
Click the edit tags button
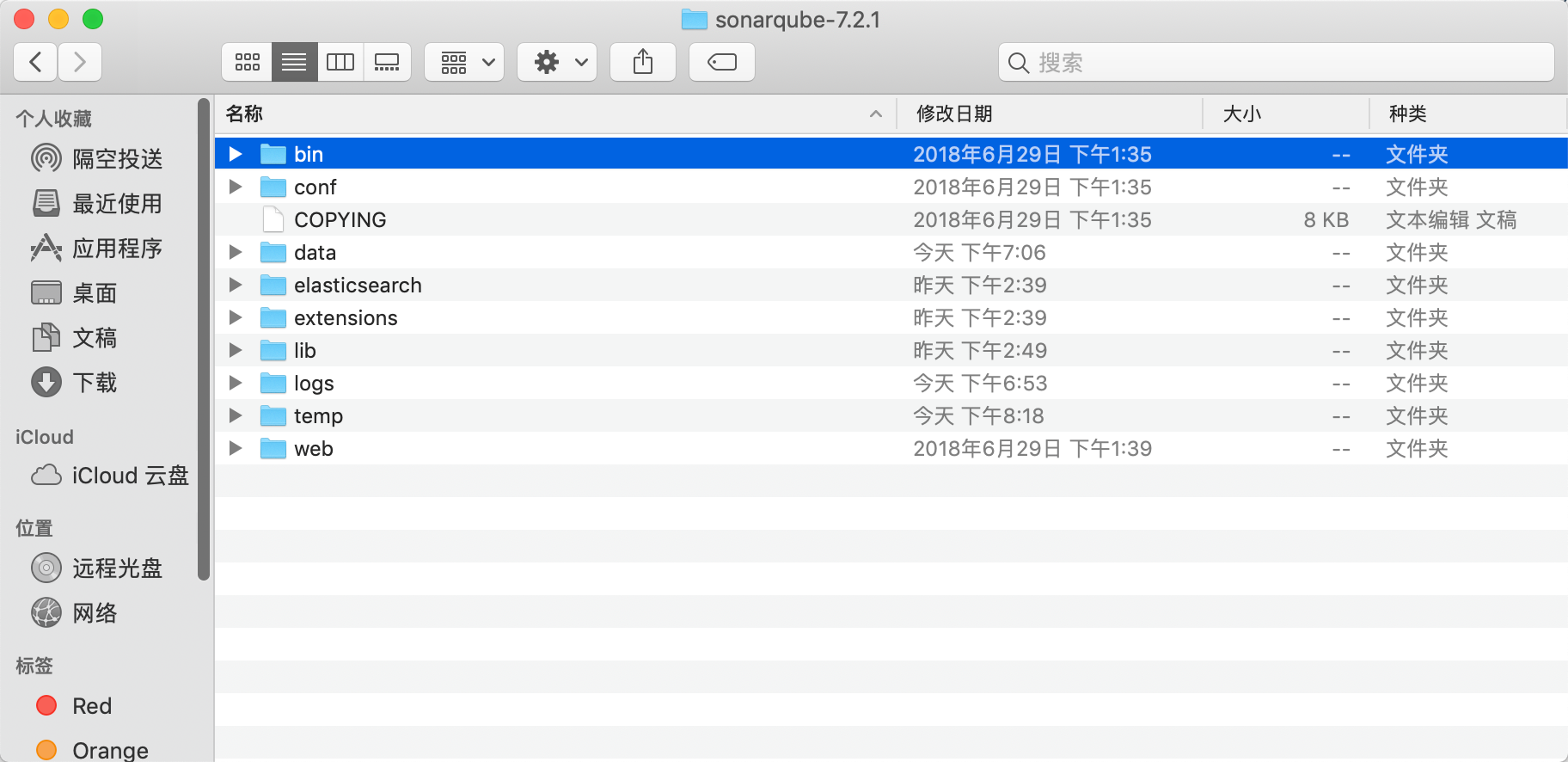point(722,62)
